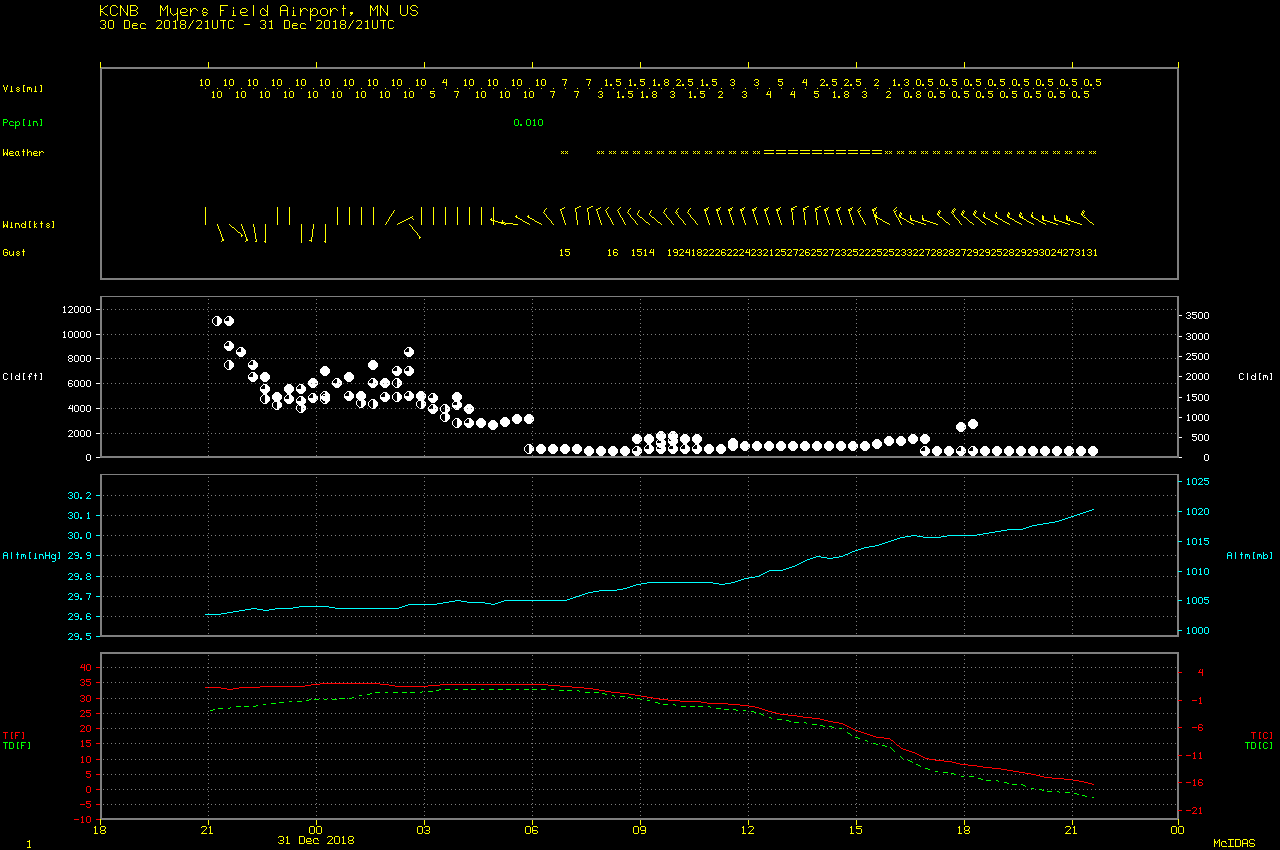The width and height of the screenshot is (1280, 850).
Task: Click the 0.8 visibility value
Action: pos(912,95)
